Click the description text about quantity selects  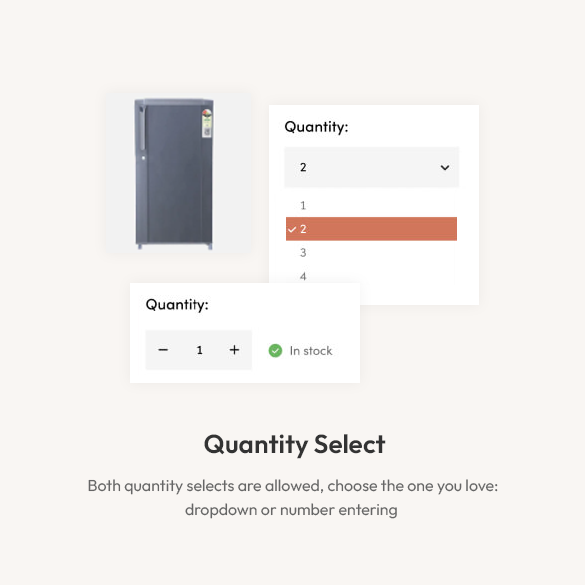tap(292, 498)
